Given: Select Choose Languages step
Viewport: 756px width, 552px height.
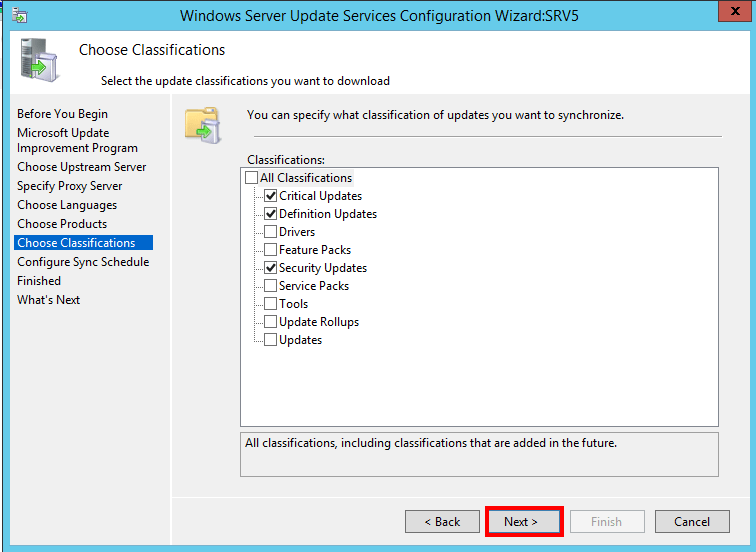Looking at the screenshot, I should 67,205.
